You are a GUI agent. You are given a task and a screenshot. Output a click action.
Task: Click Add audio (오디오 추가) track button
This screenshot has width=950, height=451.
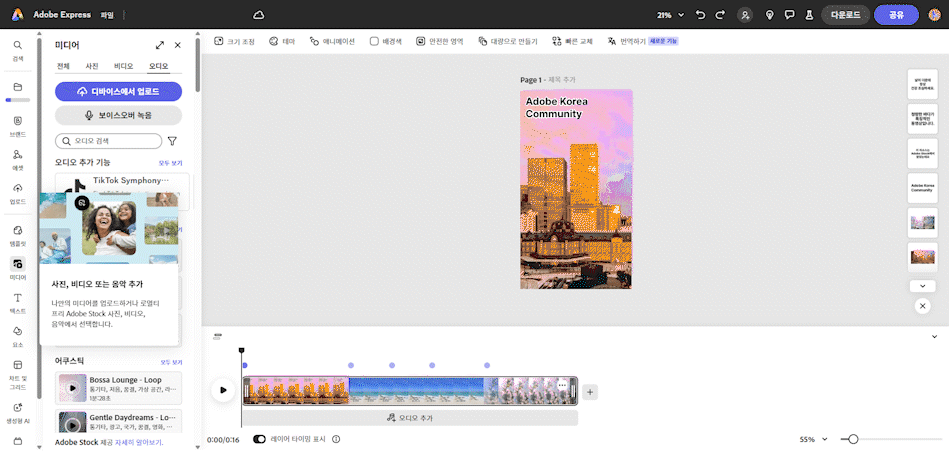point(410,418)
